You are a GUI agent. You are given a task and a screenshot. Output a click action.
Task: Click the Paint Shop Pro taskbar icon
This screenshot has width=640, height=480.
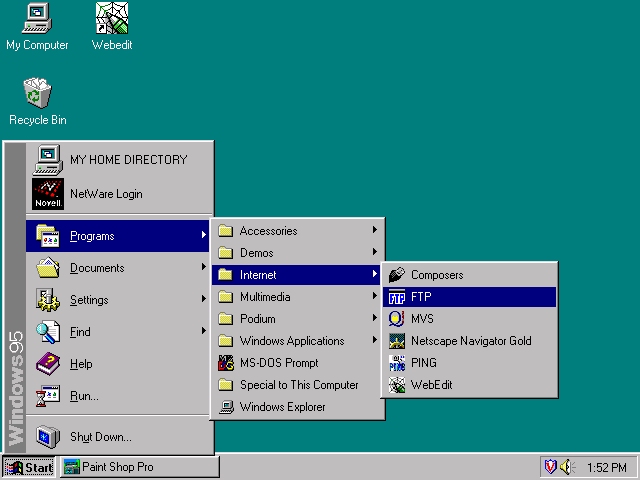(x=71, y=467)
